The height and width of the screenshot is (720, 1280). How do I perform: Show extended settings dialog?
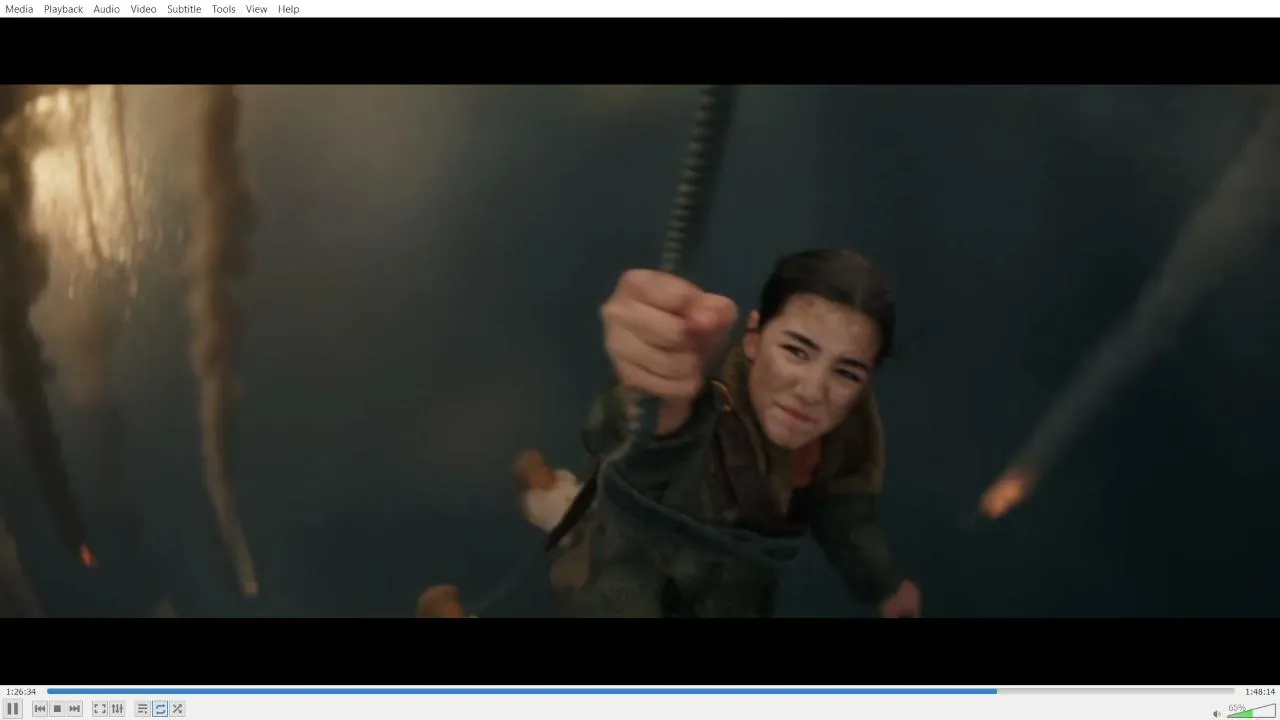[117, 709]
